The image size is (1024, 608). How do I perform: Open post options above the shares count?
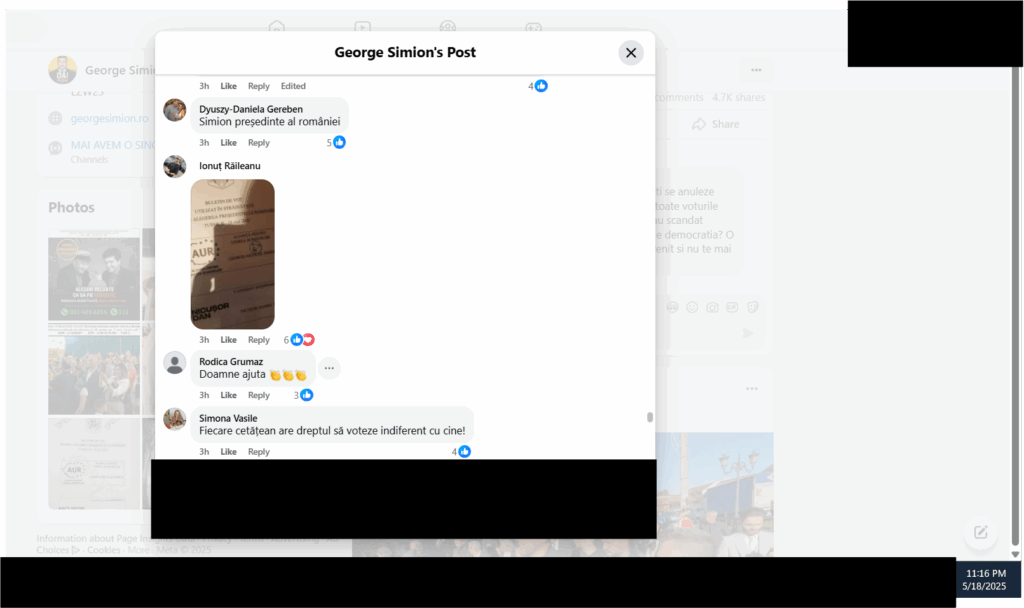(756, 70)
